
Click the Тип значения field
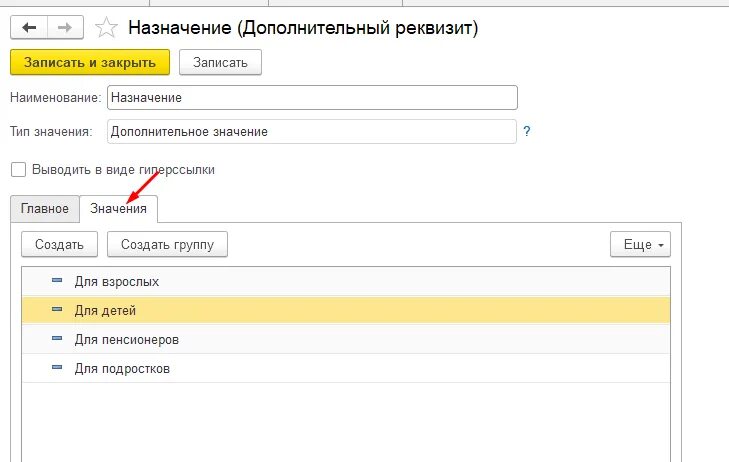pyautogui.click(x=311, y=132)
